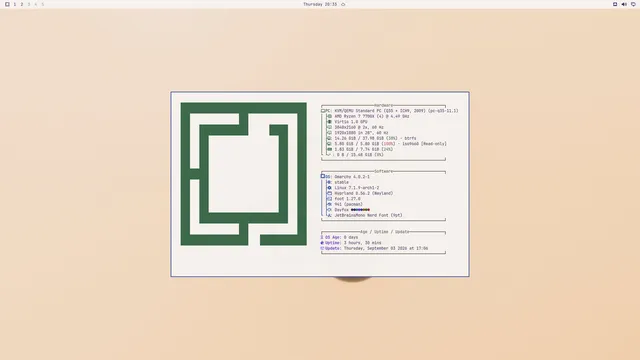Click the font icon beside JetBrainsMono Nerd Font
This screenshot has height=360, width=640.
click(329, 216)
